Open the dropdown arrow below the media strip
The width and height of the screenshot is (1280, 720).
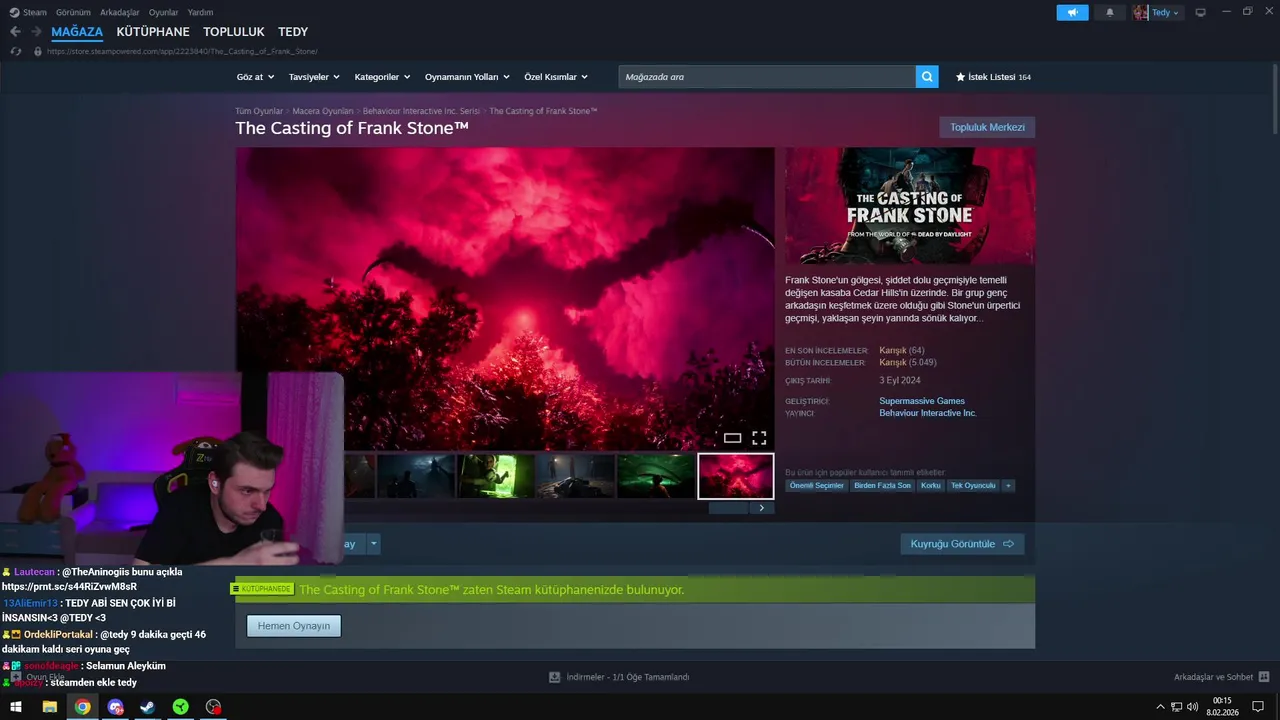point(374,544)
